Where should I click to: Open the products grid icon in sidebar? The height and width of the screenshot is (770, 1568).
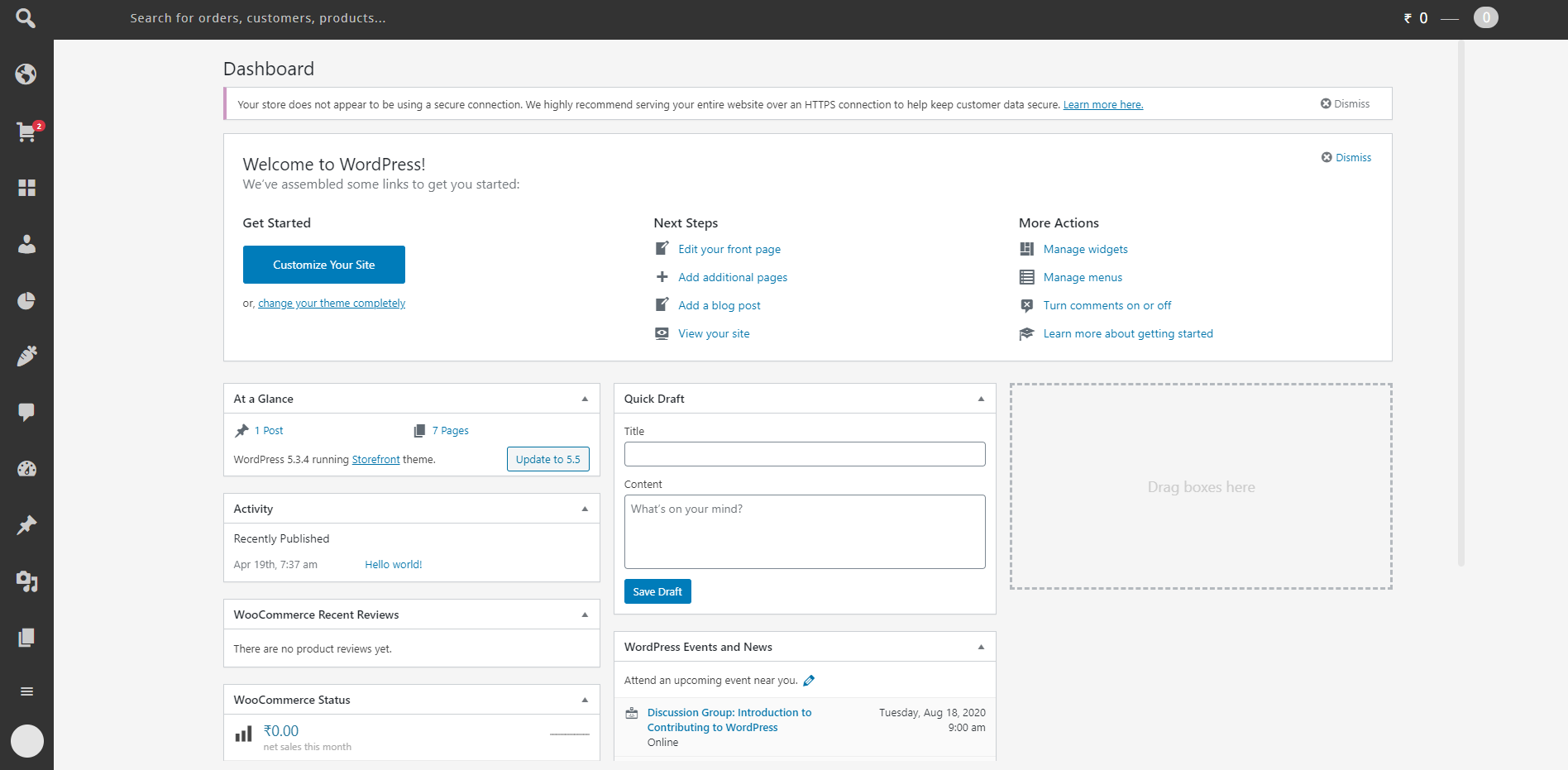26,188
